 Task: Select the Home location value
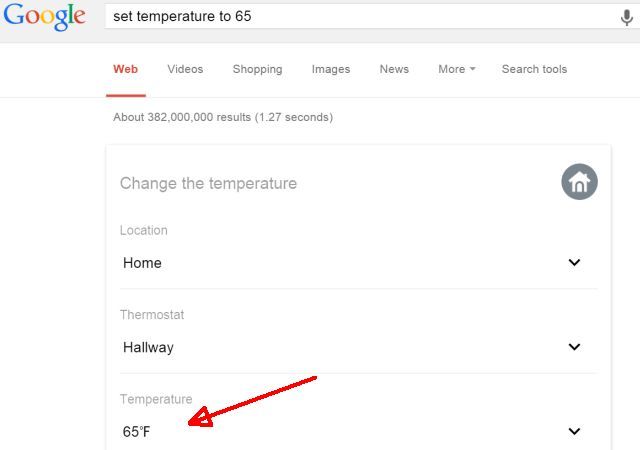142,263
